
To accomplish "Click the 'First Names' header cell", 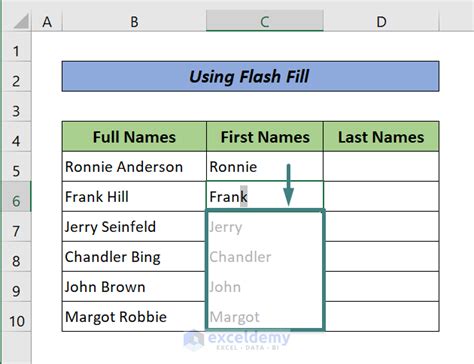I will (x=265, y=137).
